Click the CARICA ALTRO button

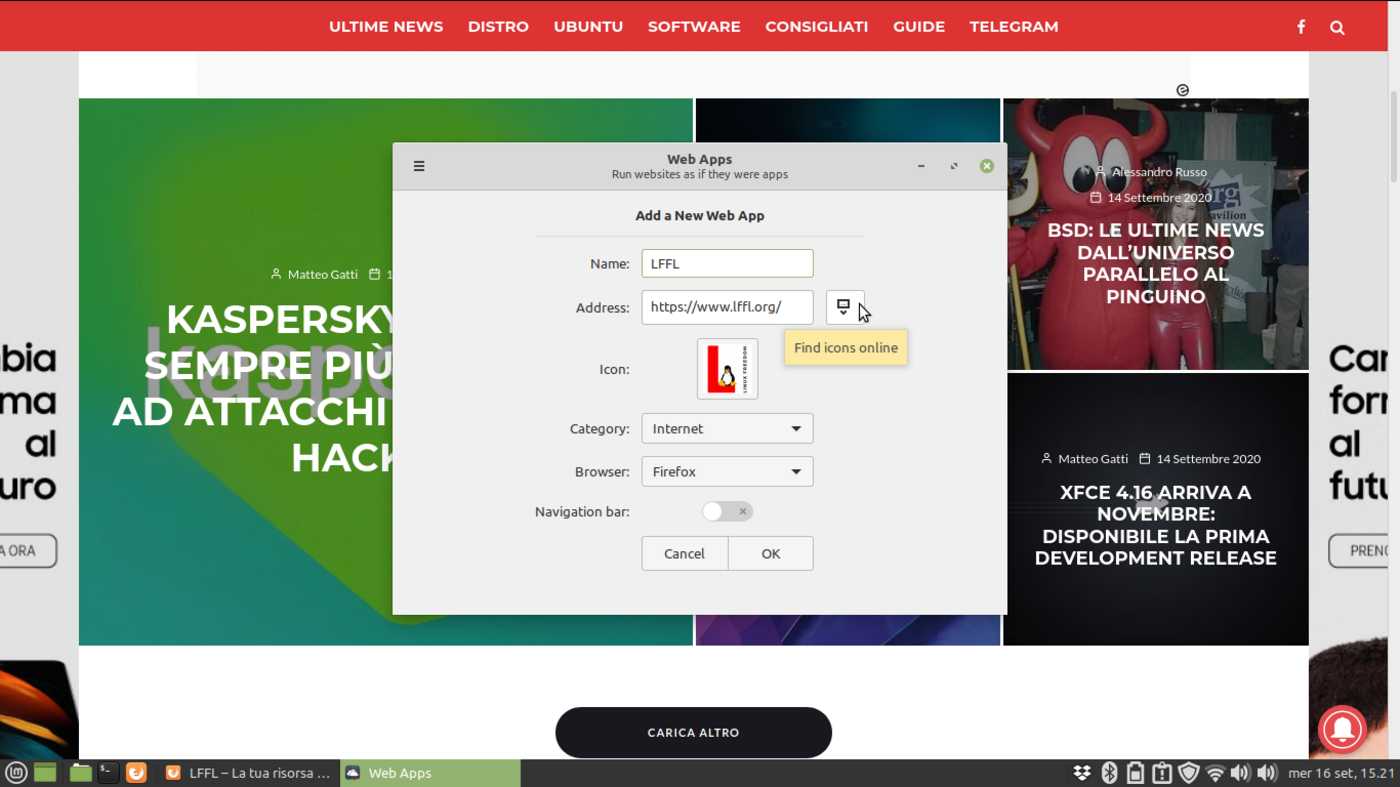tap(693, 732)
